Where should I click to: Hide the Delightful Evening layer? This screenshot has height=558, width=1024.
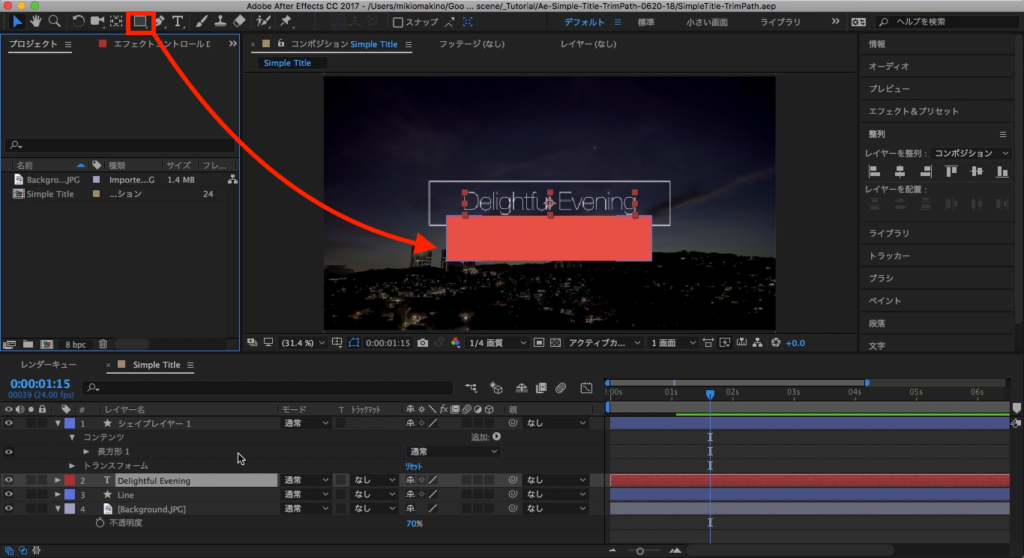[9, 481]
